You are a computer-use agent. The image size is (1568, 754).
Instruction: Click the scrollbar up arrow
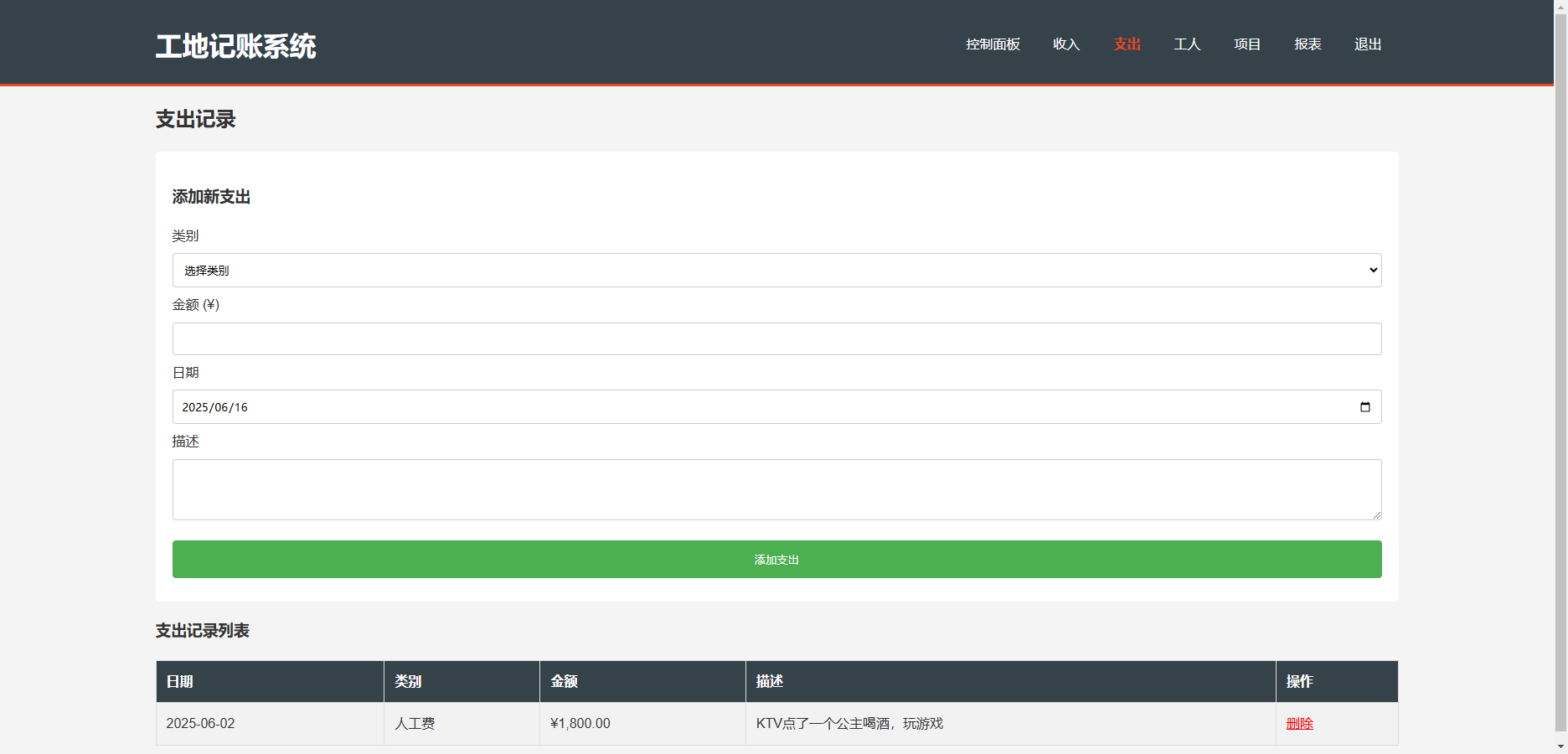click(x=1560, y=6)
